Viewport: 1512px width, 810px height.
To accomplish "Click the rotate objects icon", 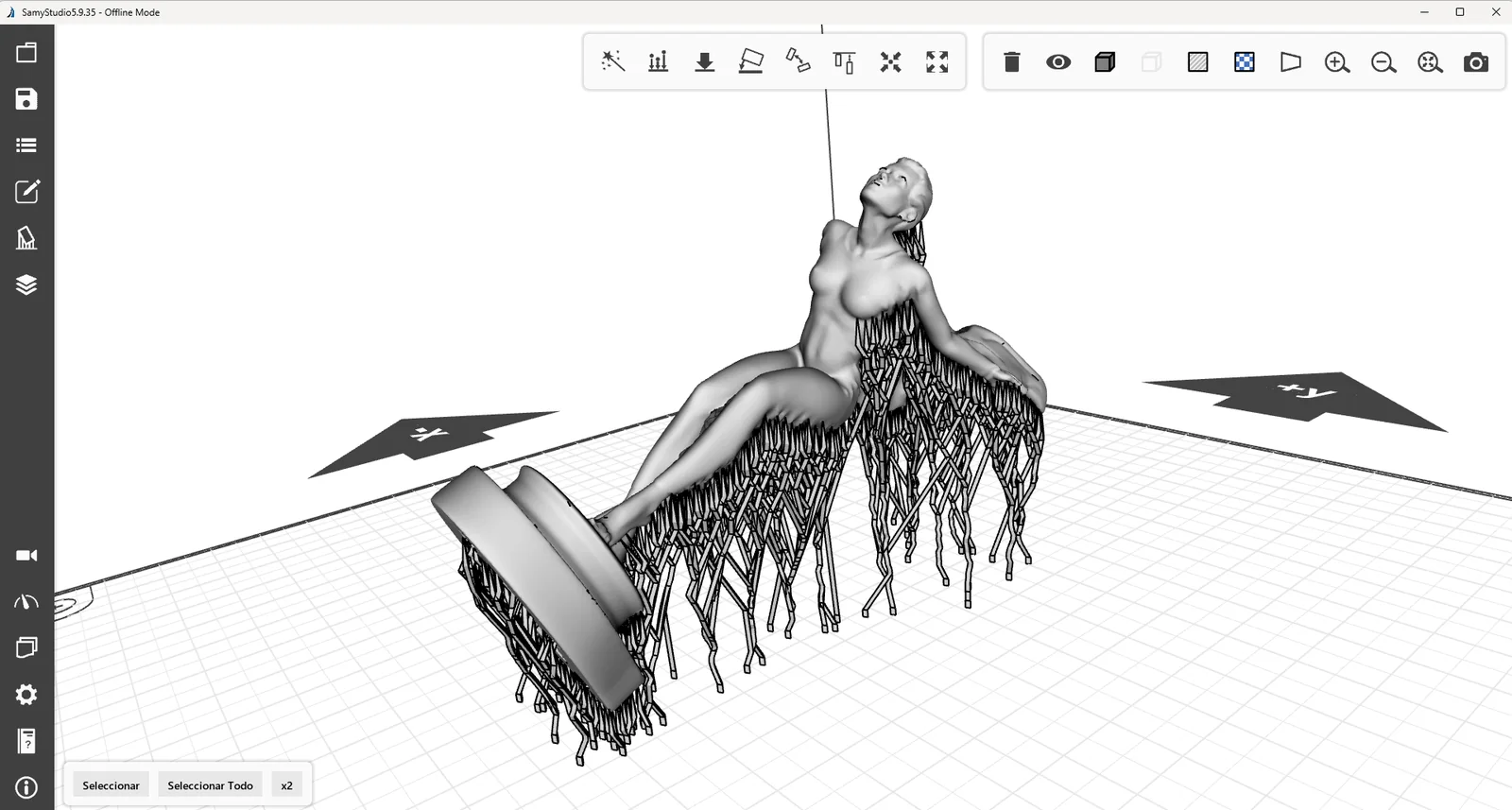I will click(x=798, y=61).
